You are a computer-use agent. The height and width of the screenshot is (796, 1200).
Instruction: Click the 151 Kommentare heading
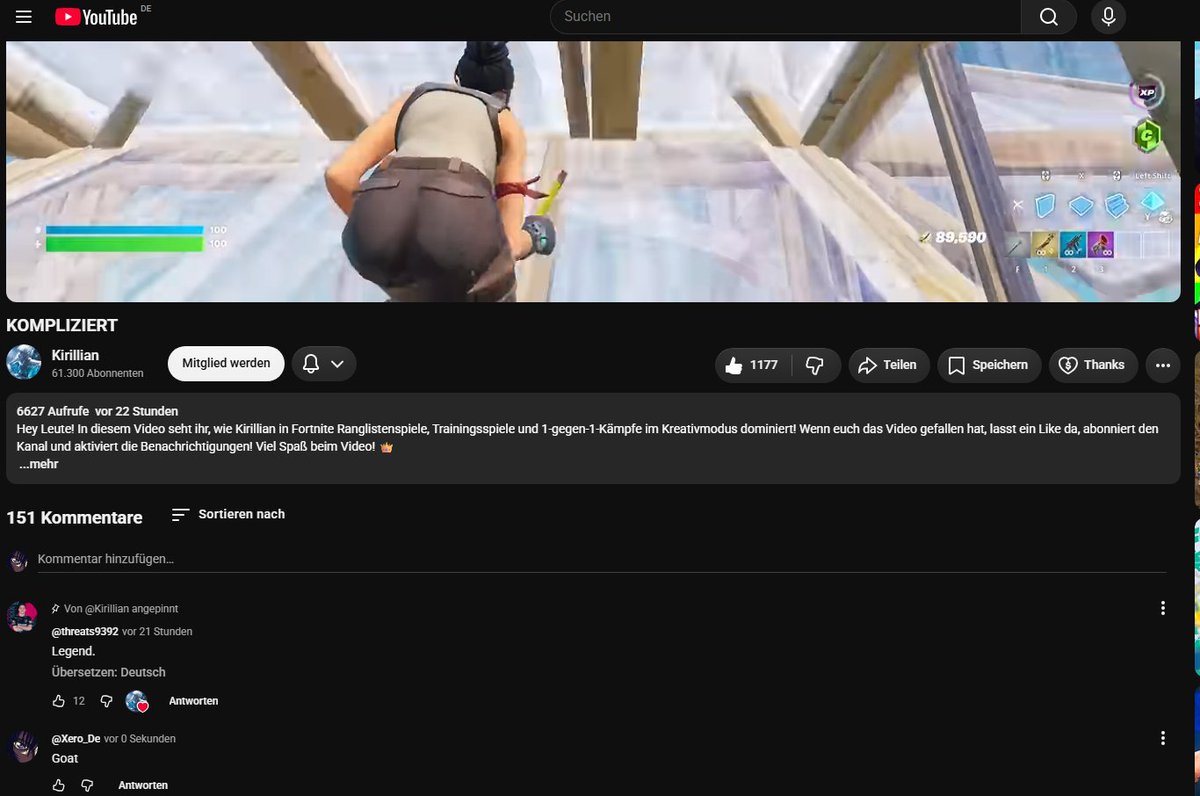point(74,517)
